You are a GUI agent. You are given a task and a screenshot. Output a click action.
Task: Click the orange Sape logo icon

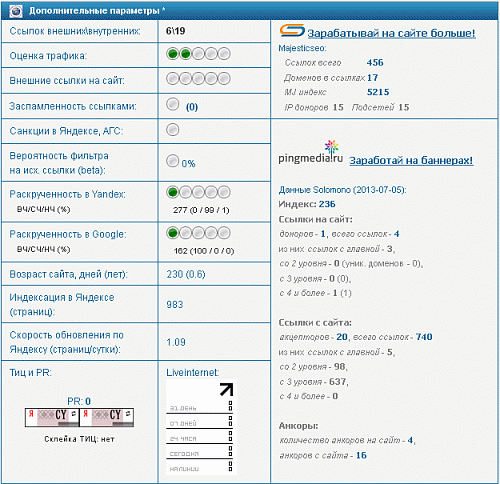[x=292, y=31]
